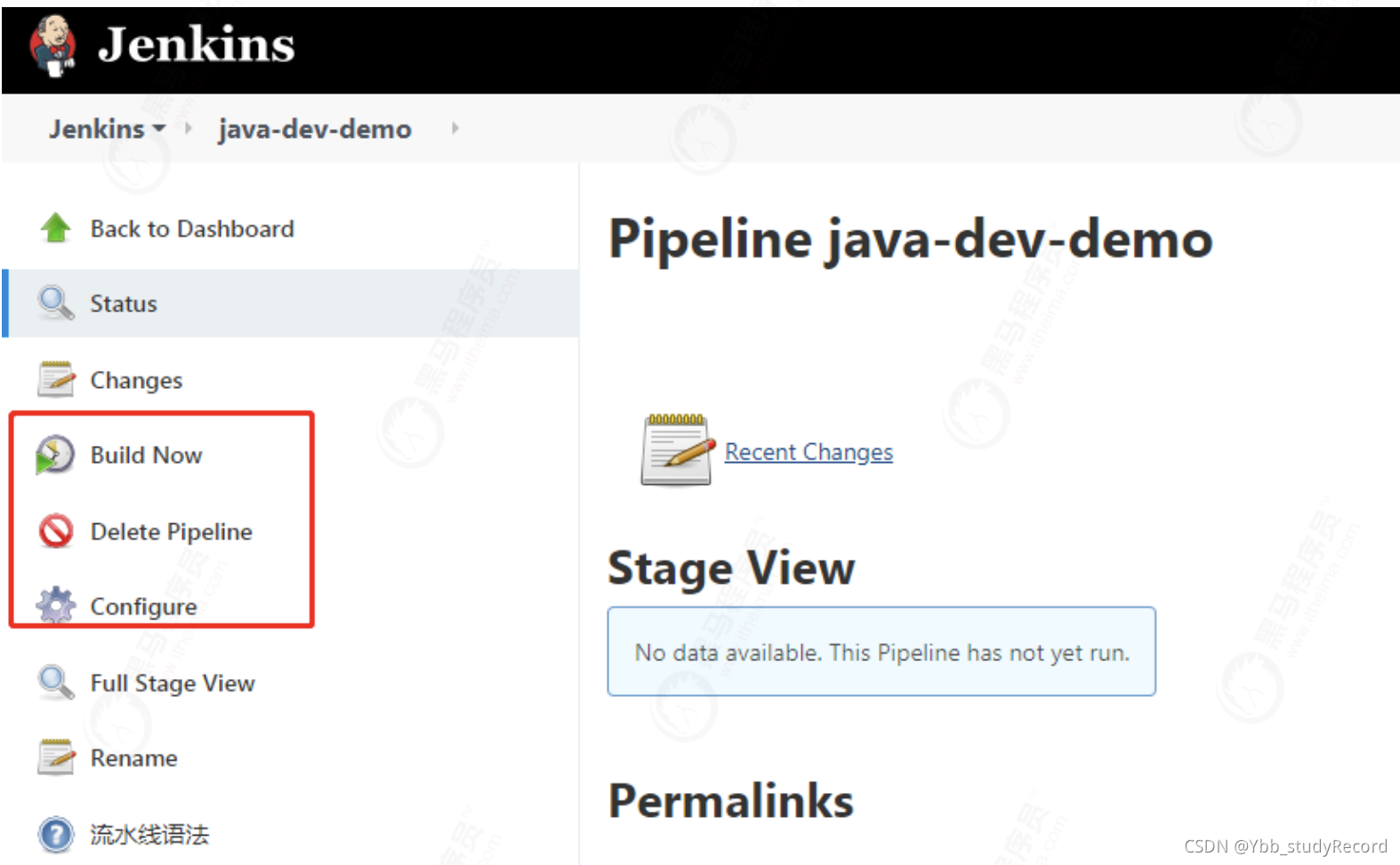This screenshot has height=865, width=1400.
Task: Select Rename in the sidebar
Action: click(134, 758)
